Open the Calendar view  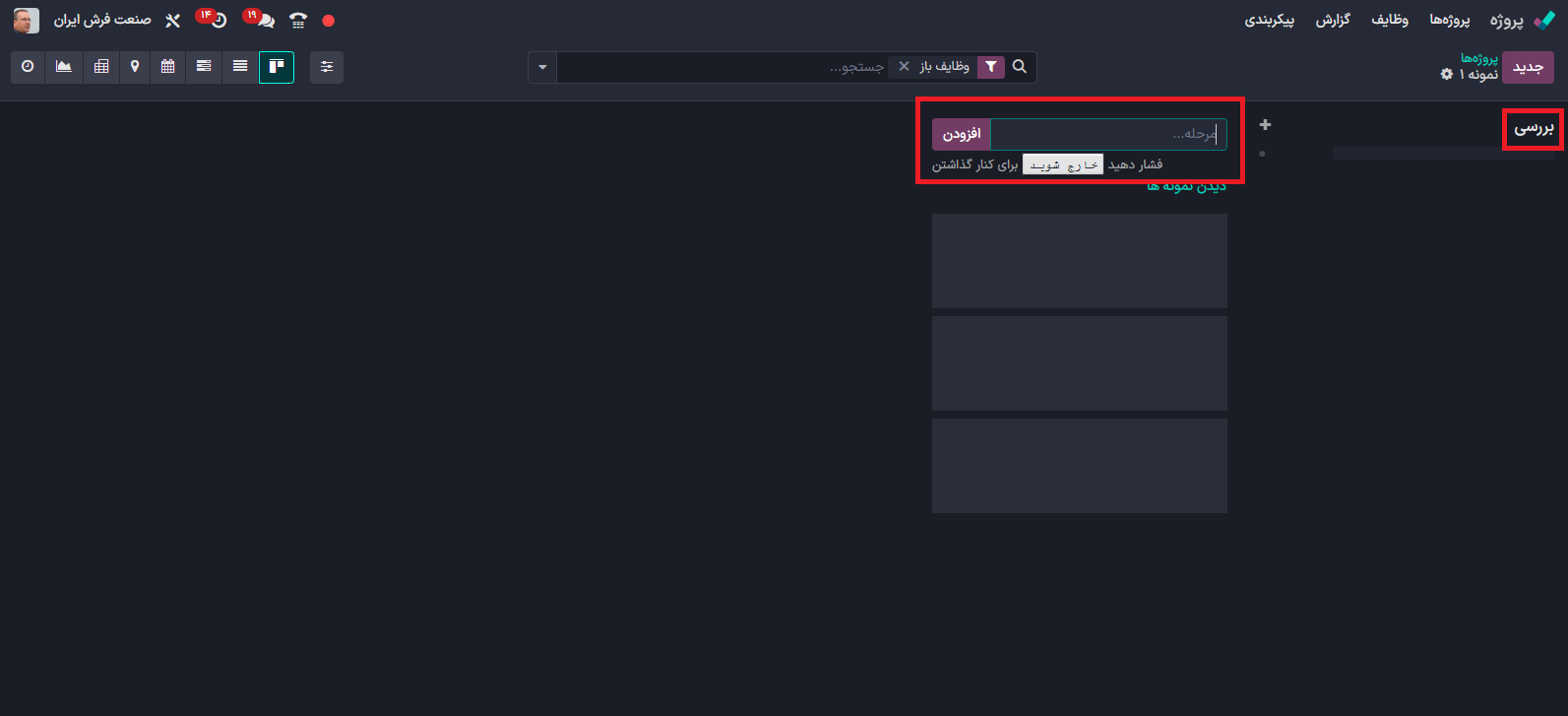168,67
